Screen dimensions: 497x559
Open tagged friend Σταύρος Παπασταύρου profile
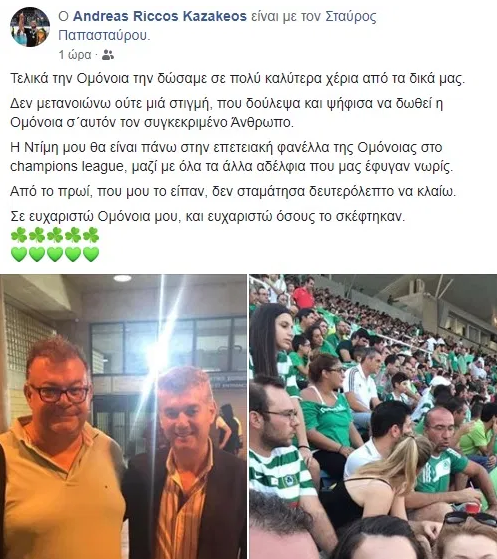pyautogui.click(x=217, y=26)
